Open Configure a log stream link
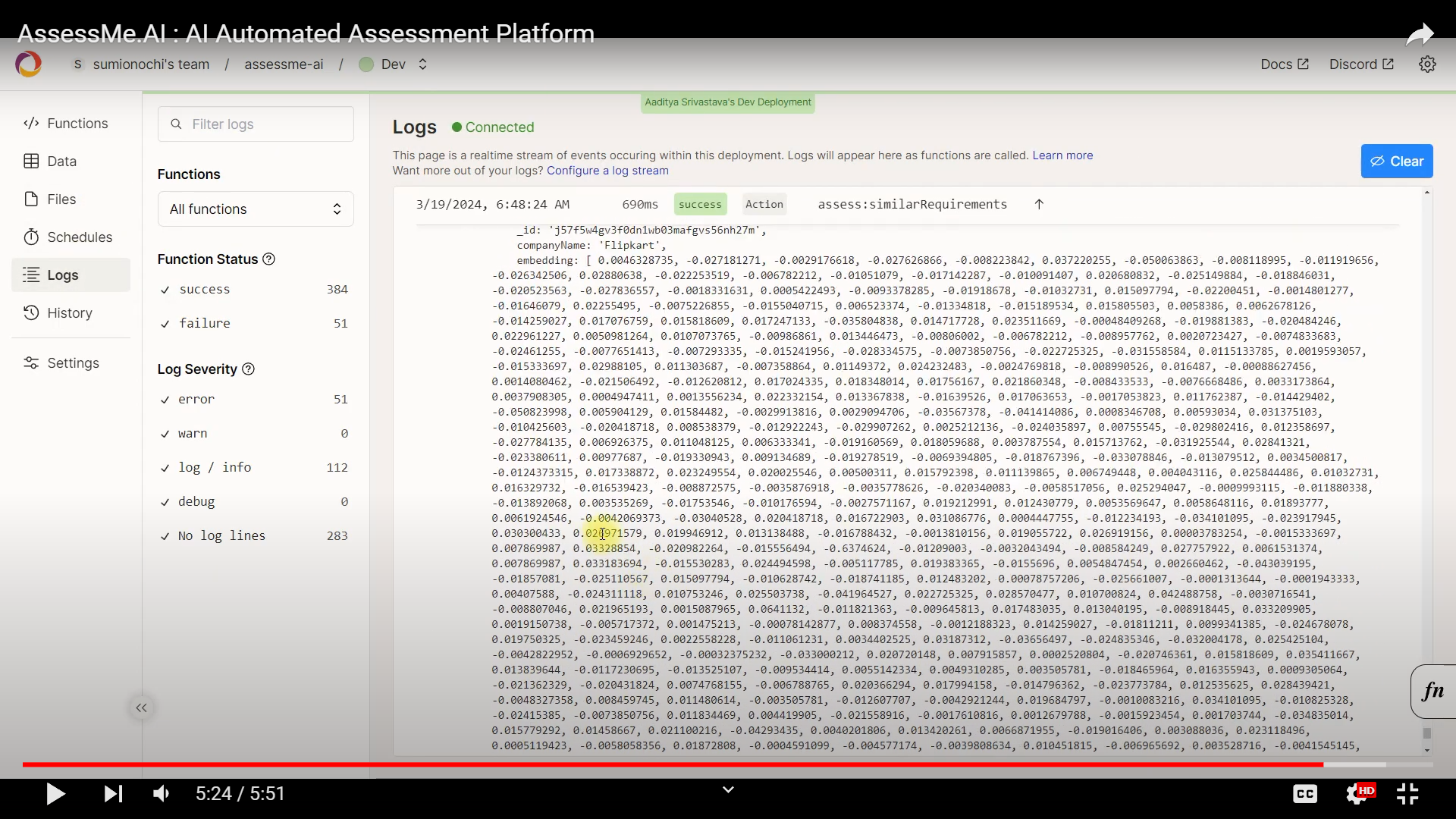This screenshot has height=819, width=1456. tap(607, 171)
